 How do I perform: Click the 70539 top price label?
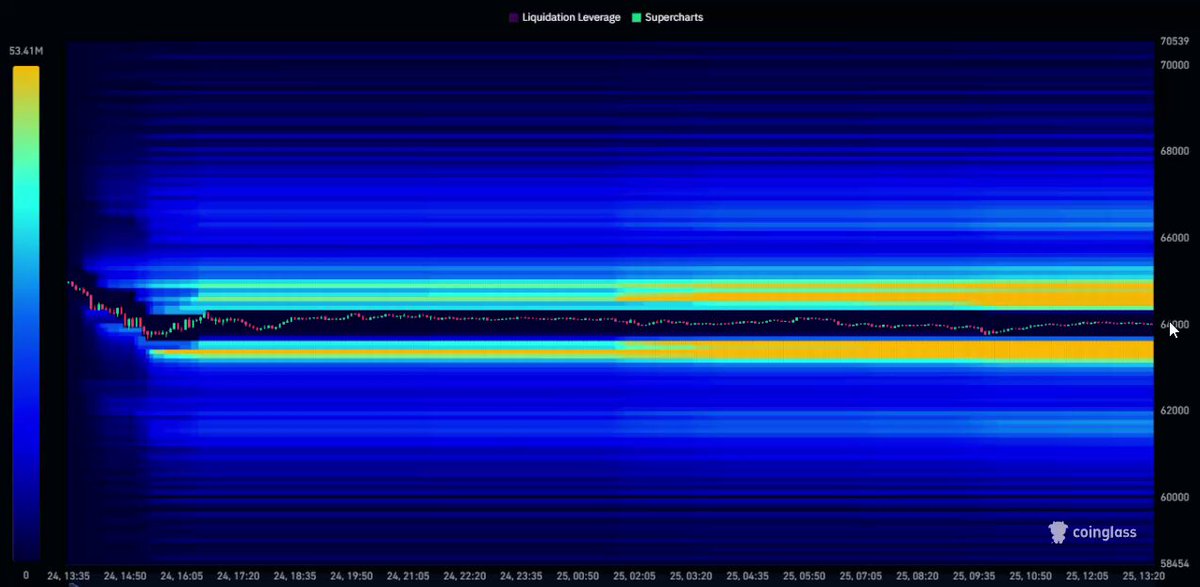coord(1173,42)
